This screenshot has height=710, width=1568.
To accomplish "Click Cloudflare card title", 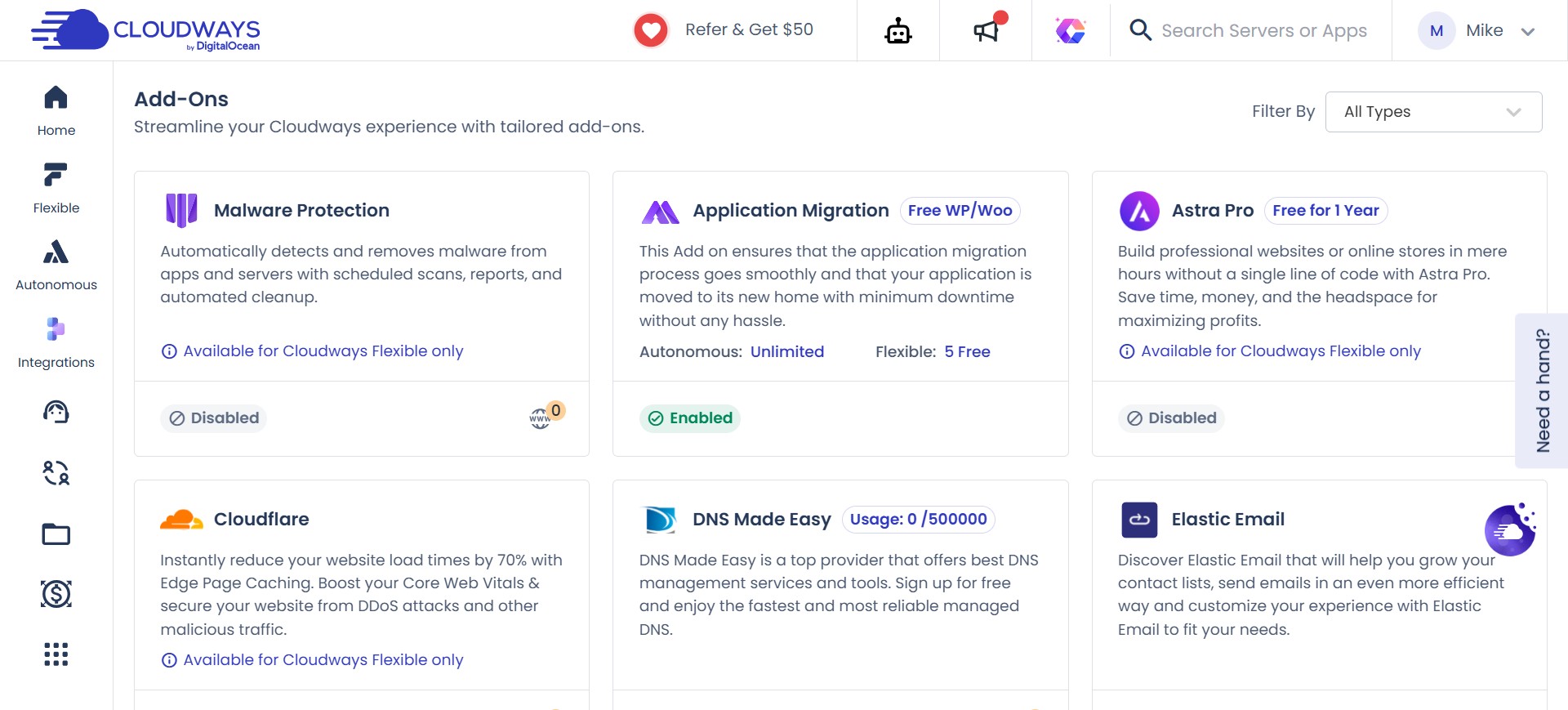I will tap(261, 519).
